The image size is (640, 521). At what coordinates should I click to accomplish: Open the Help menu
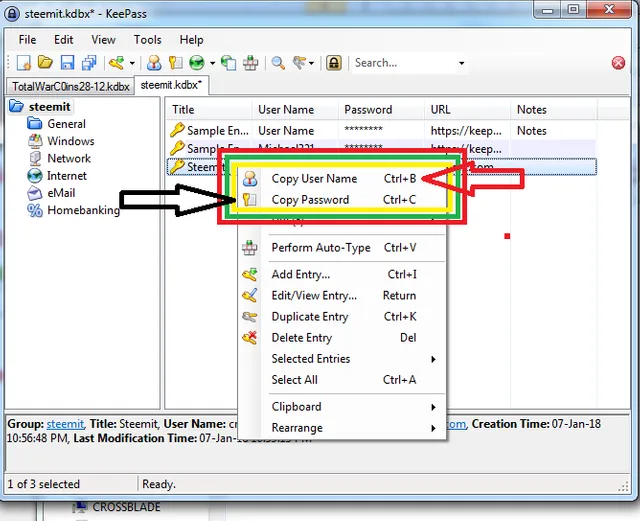(x=191, y=40)
